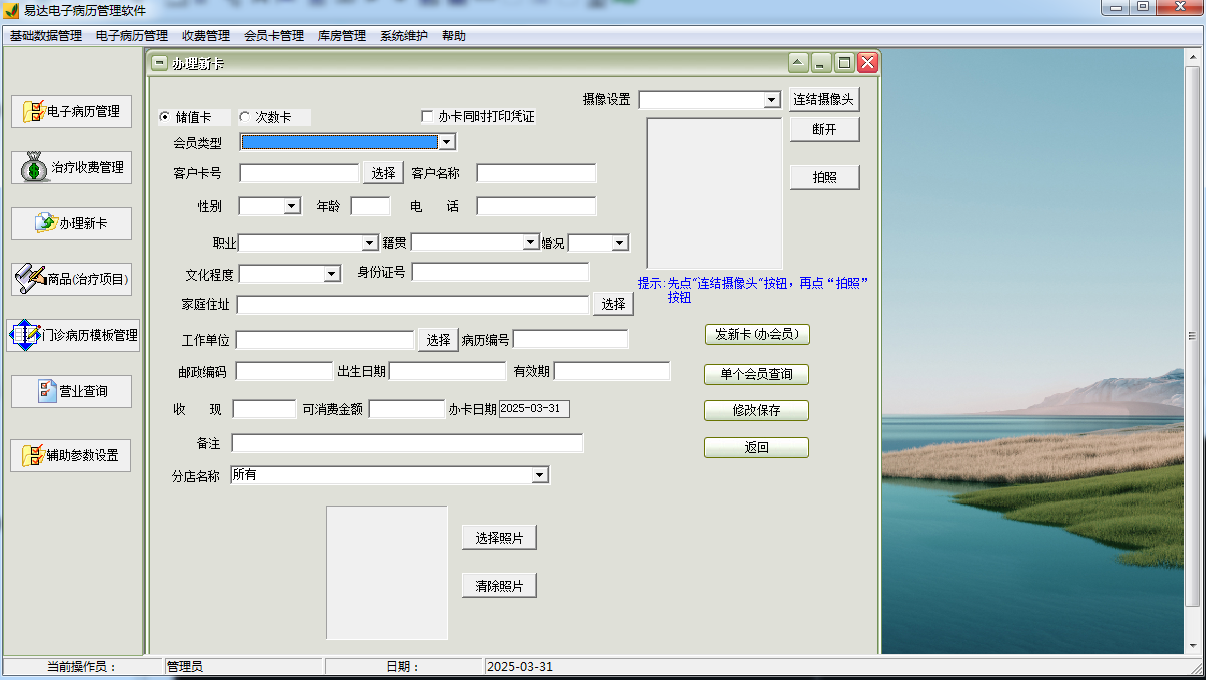The width and height of the screenshot is (1206, 680).
Task: Click the 连结摄像头 button
Action: [x=824, y=99]
